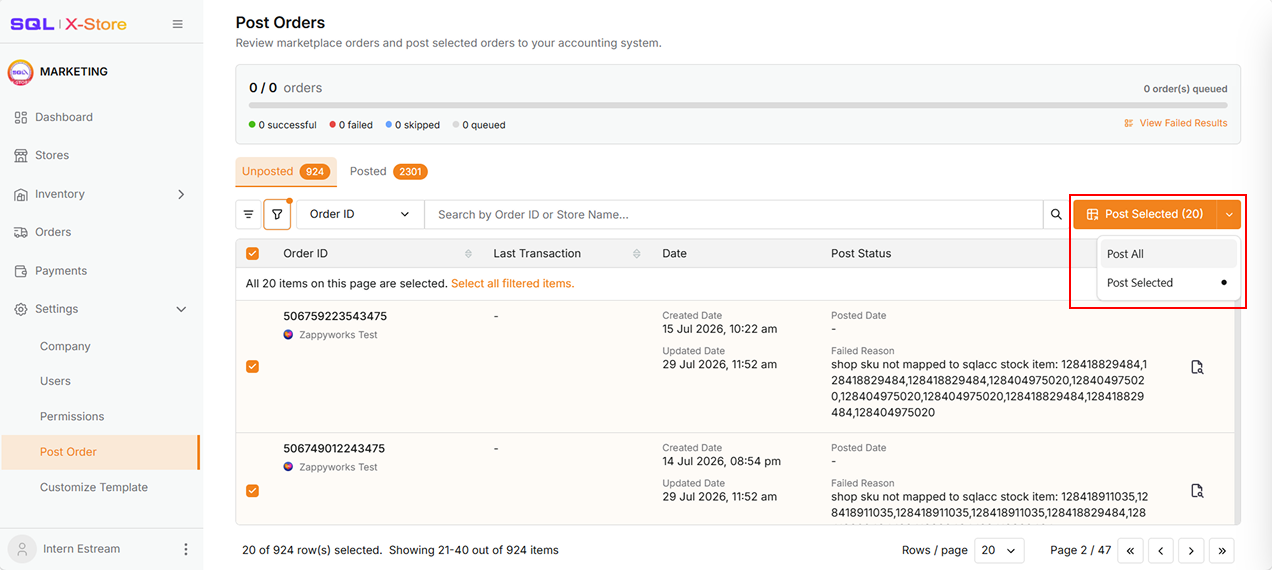Select Post Order in sidebar

click(x=100, y=452)
